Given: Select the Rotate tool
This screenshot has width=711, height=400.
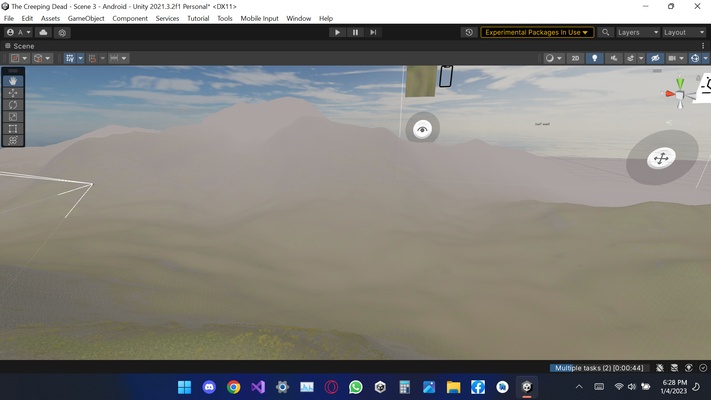Looking at the screenshot, I should 13,105.
